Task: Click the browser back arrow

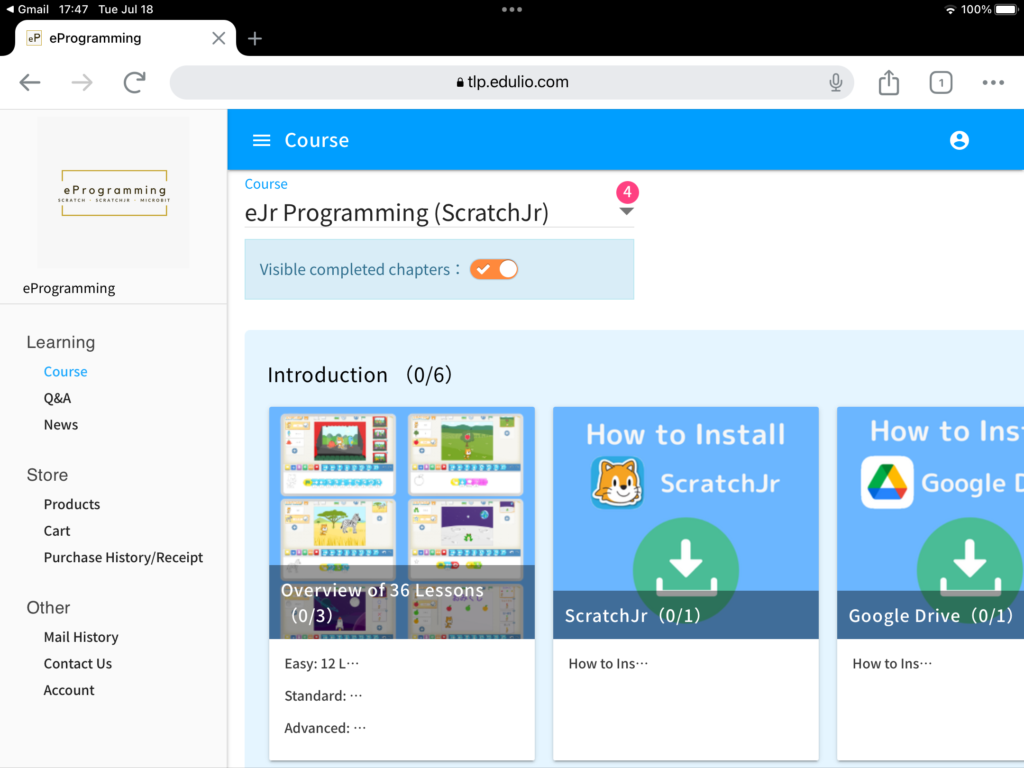Action: click(29, 82)
